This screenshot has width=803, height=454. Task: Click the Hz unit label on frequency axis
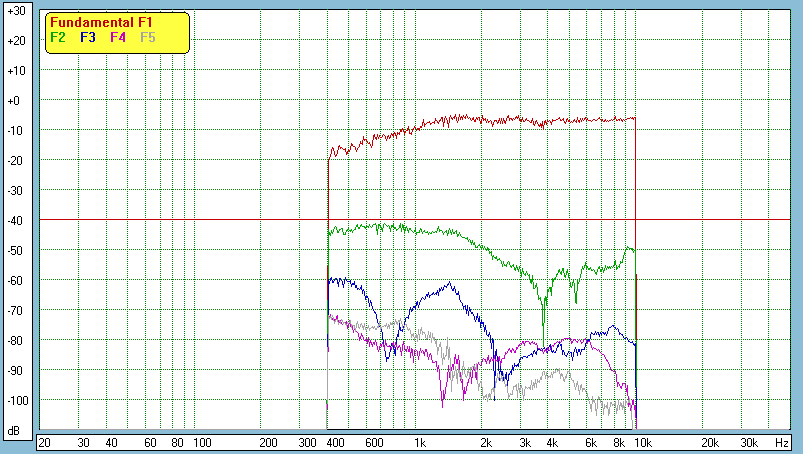[x=782, y=442]
